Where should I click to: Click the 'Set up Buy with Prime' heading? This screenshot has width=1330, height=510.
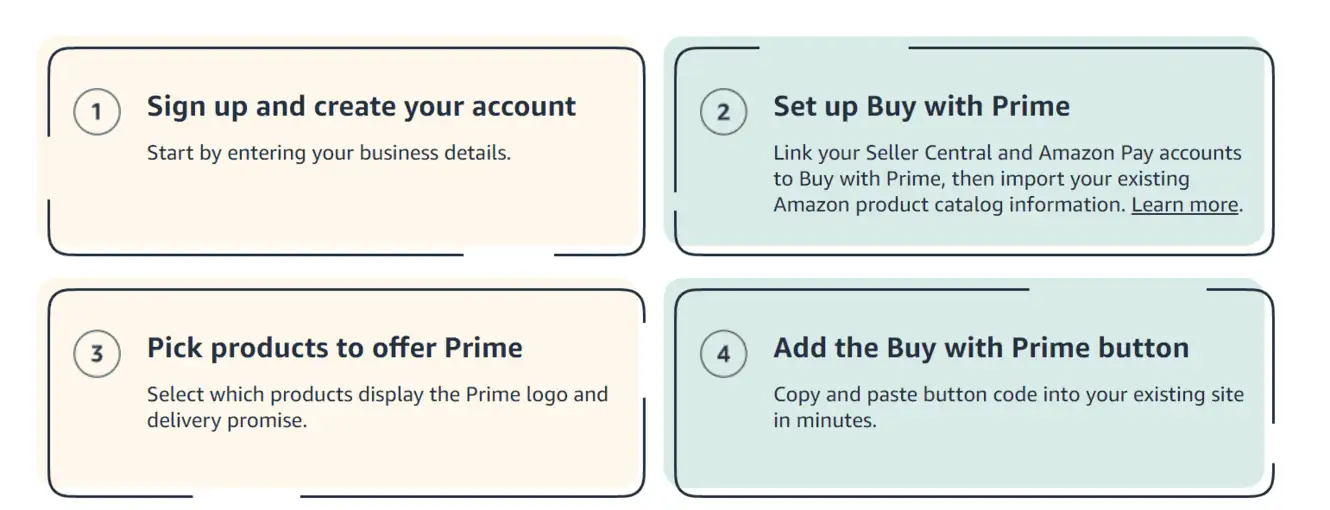(921, 107)
